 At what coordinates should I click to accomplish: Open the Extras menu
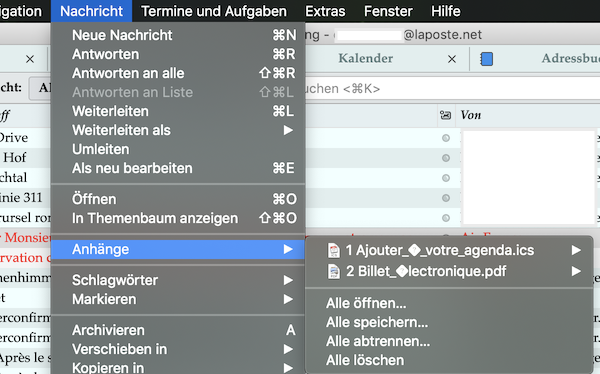pyautogui.click(x=325, y=11)
